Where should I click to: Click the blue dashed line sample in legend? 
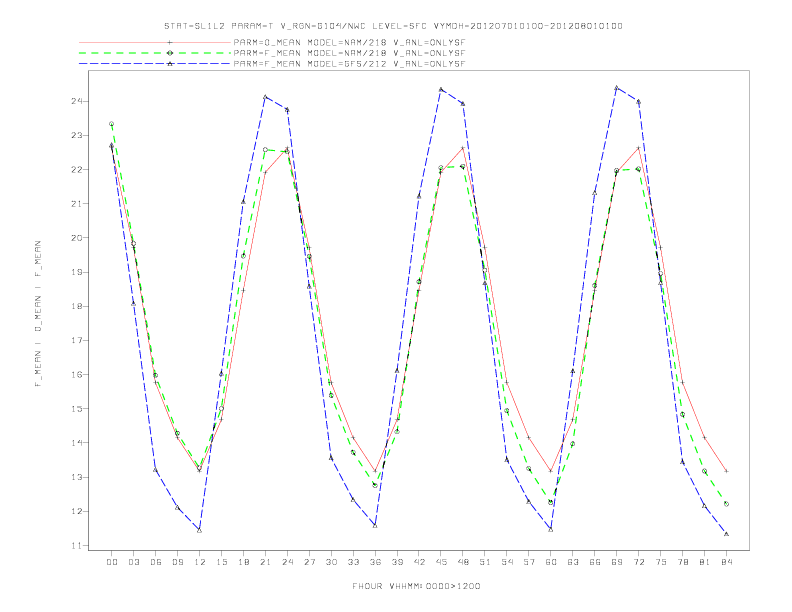(x=155, y=64)
